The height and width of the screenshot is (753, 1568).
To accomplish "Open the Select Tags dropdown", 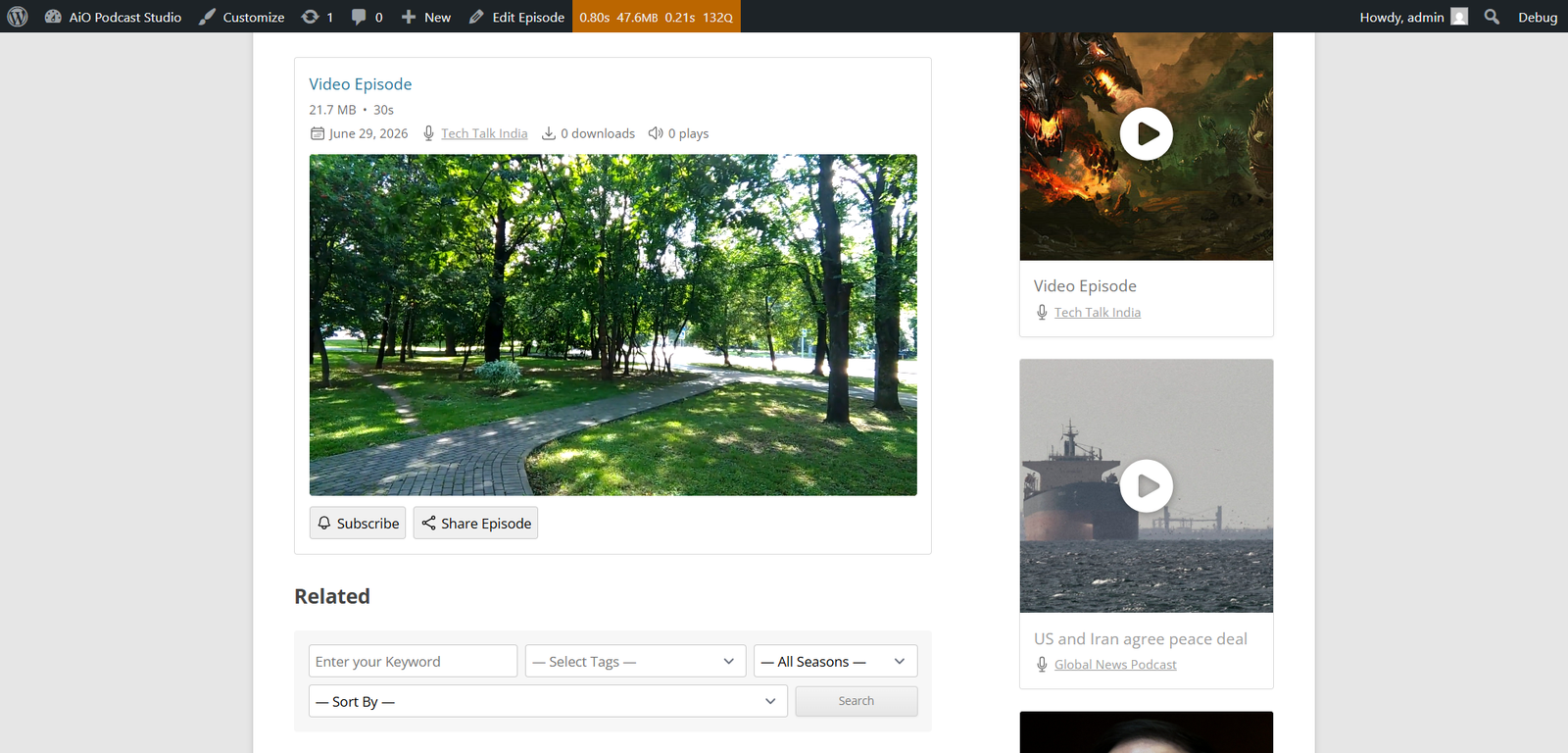I will coord(635,661).
